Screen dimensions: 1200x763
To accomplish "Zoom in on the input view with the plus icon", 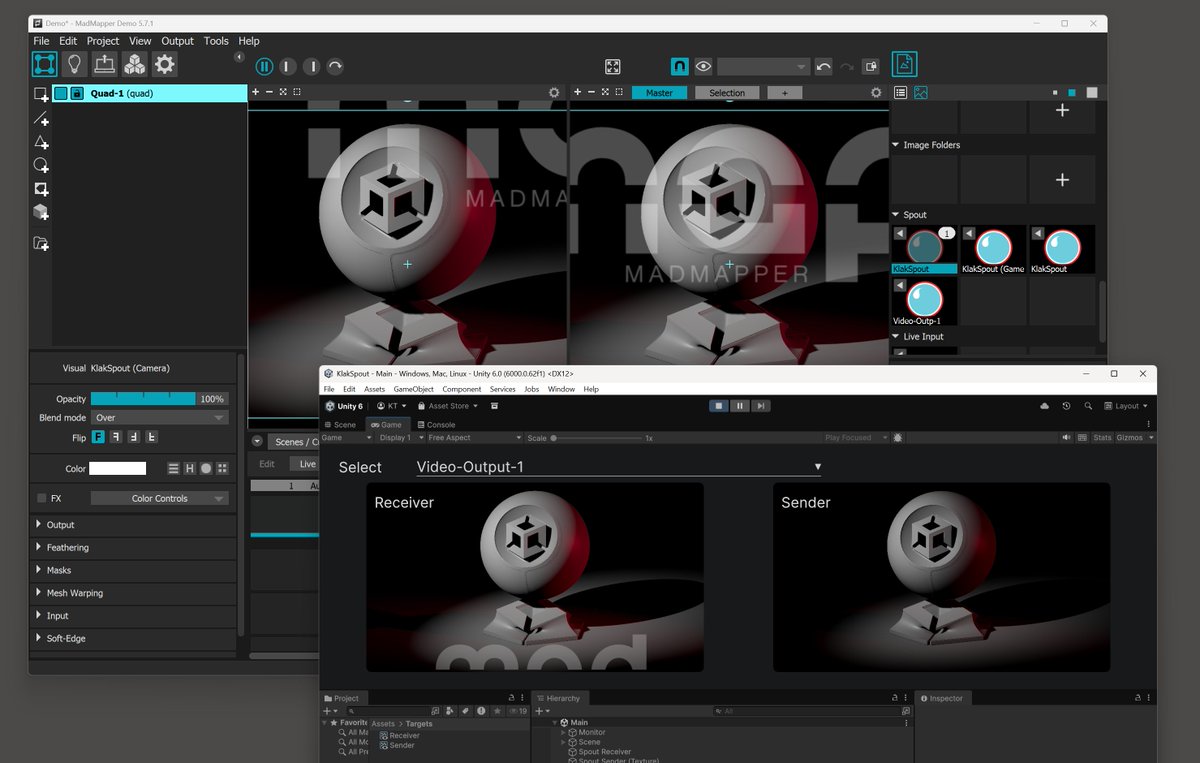I will (x=256, y=93).
